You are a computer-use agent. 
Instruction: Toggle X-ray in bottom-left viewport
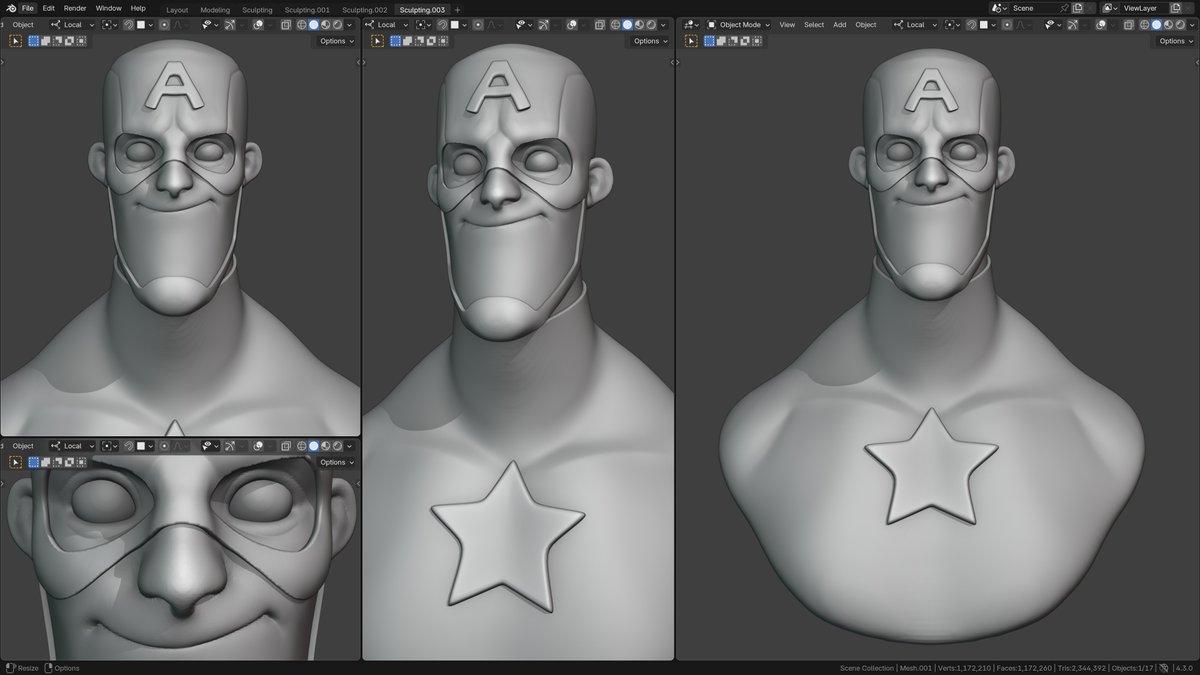pos(286,446)
